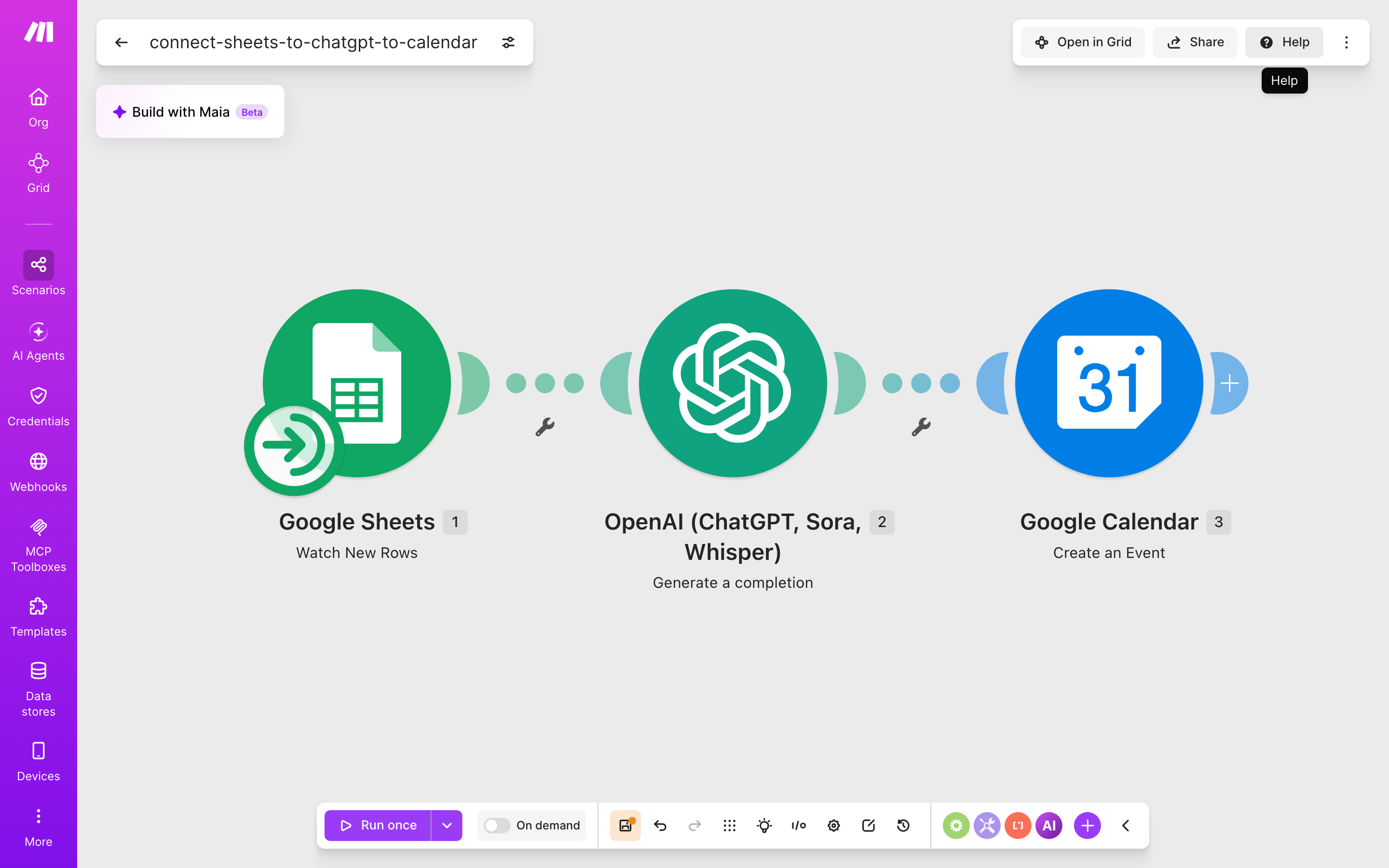1389x868 pixels.
Task: Go to AI Agents
Action: tap(39, 341)
